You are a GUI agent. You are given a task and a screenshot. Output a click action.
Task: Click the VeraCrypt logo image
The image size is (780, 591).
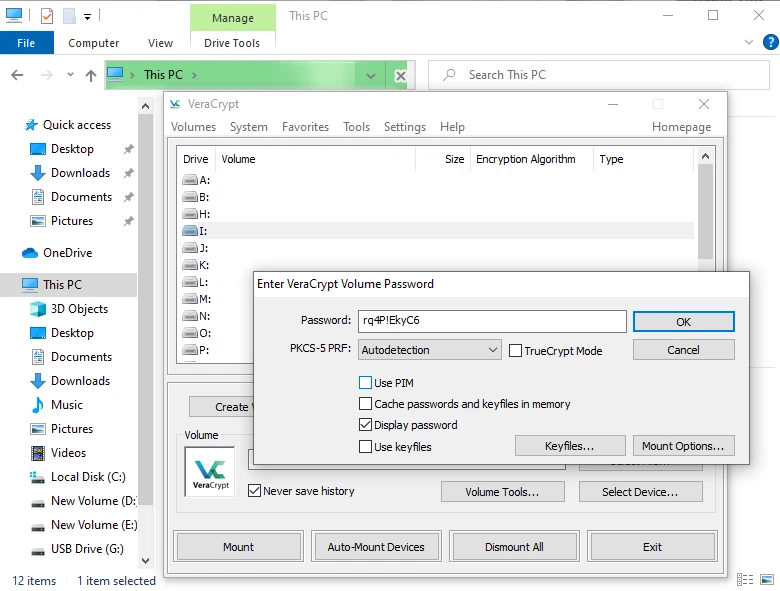[210, 472]
